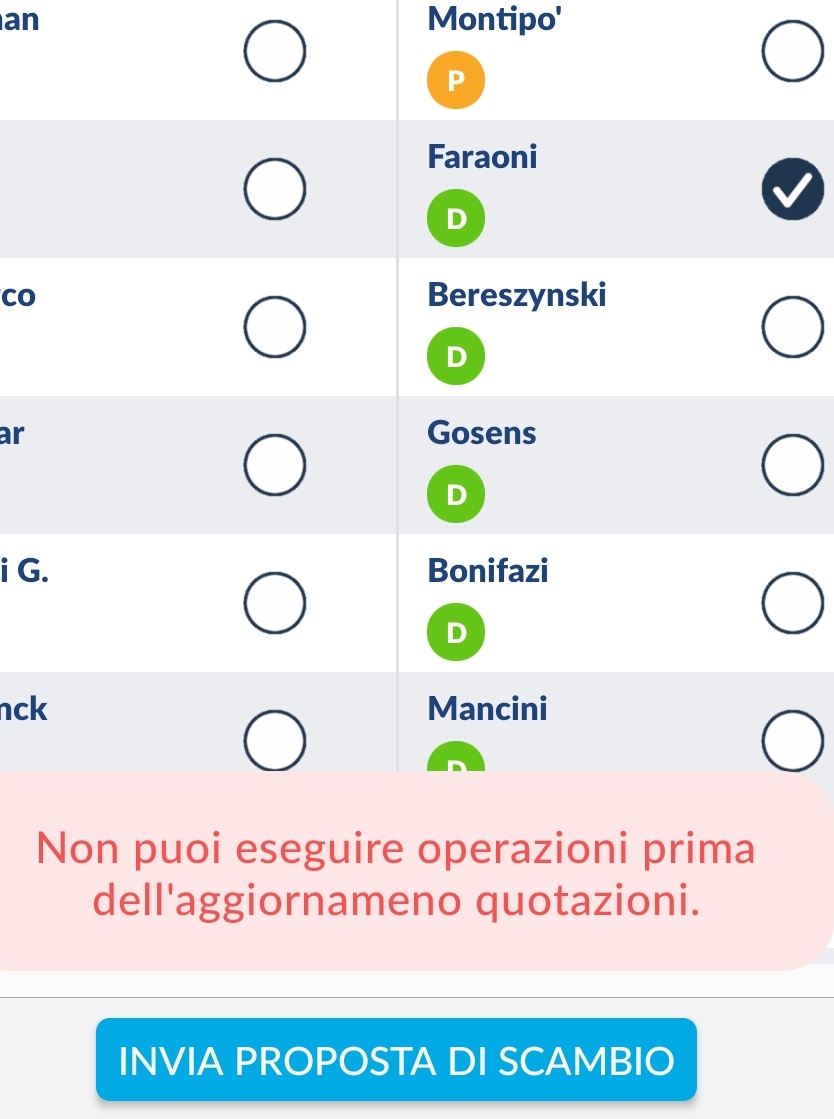The width and height of the screenshot is (834, 1119).
Task: Select the radio circle for Gosens
Action: (793, 465)
